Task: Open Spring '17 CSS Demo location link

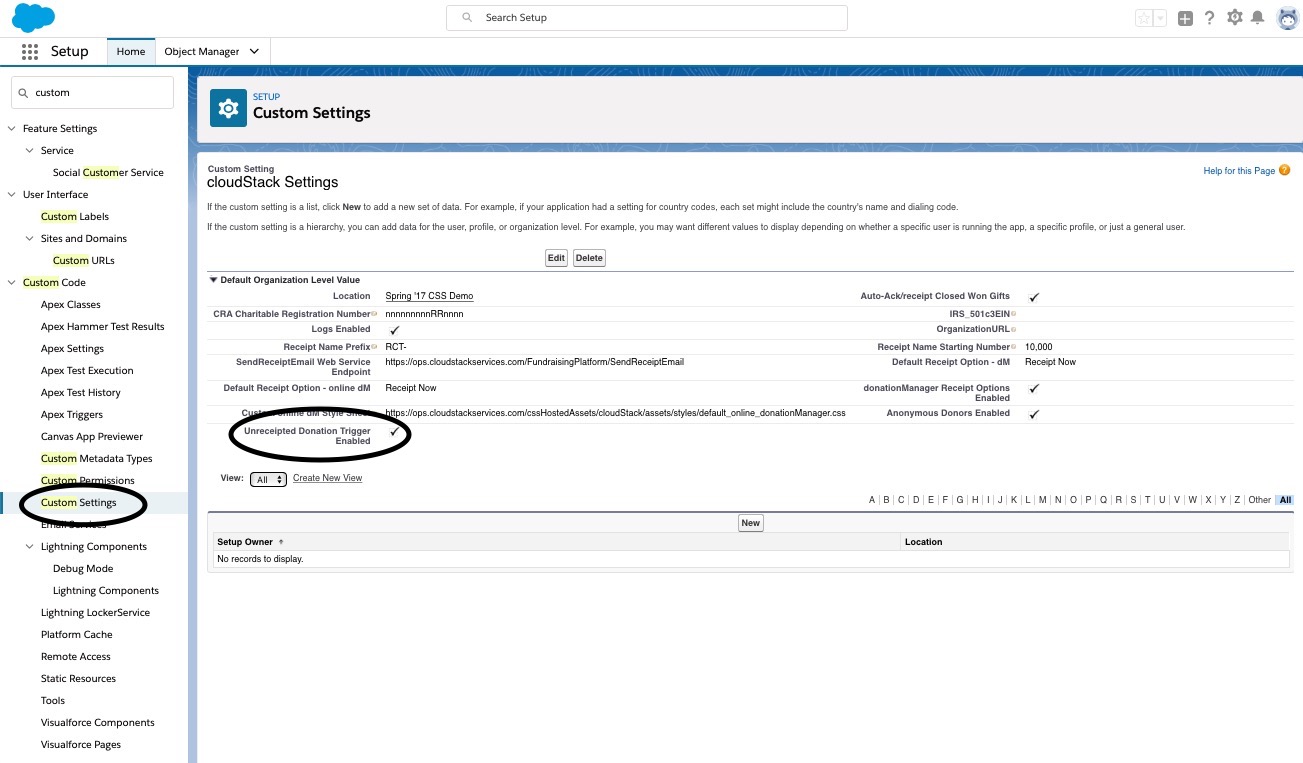Action: click(429, 296)
